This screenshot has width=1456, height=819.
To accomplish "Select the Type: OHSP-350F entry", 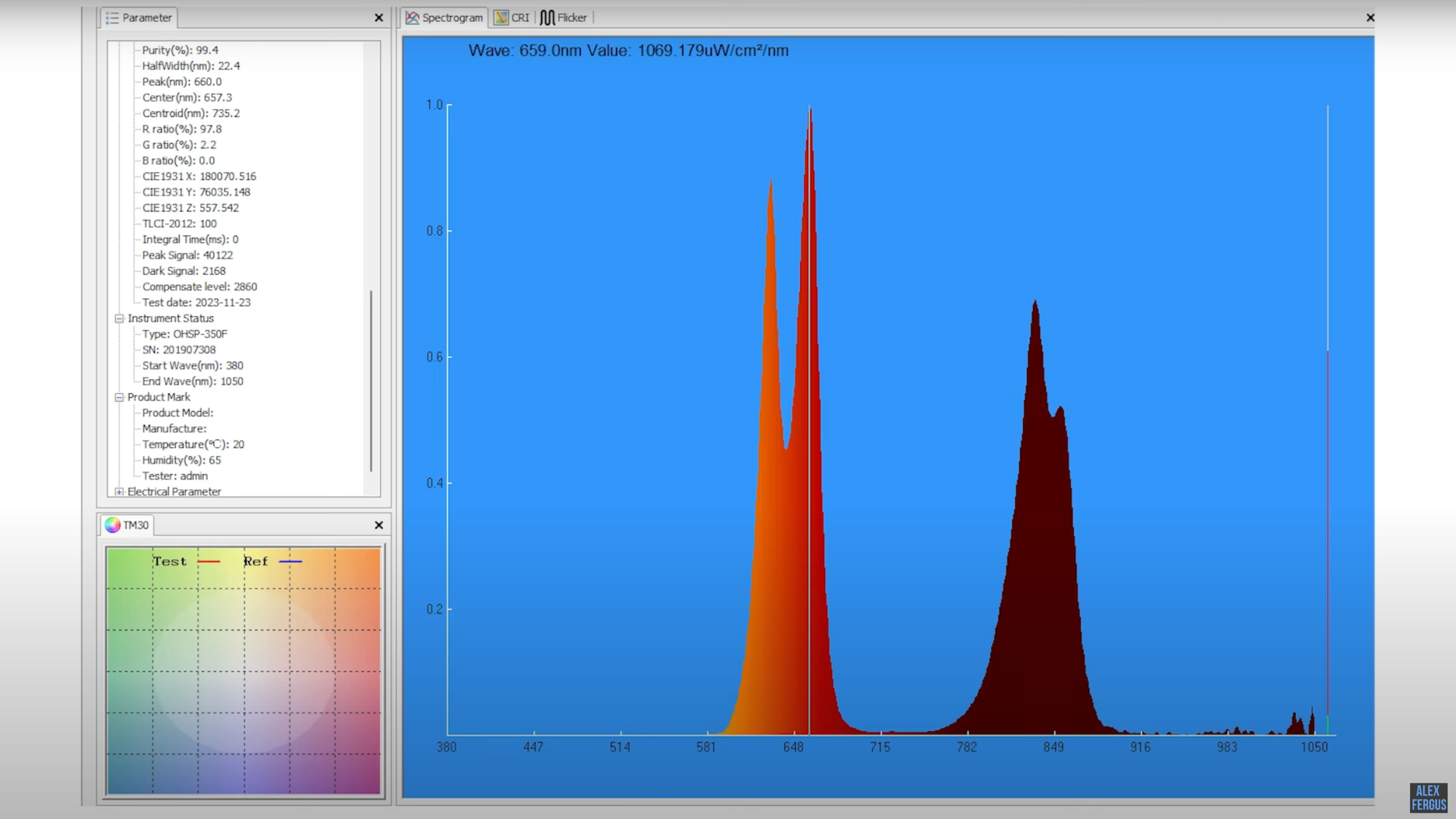I will coord(185,334).
